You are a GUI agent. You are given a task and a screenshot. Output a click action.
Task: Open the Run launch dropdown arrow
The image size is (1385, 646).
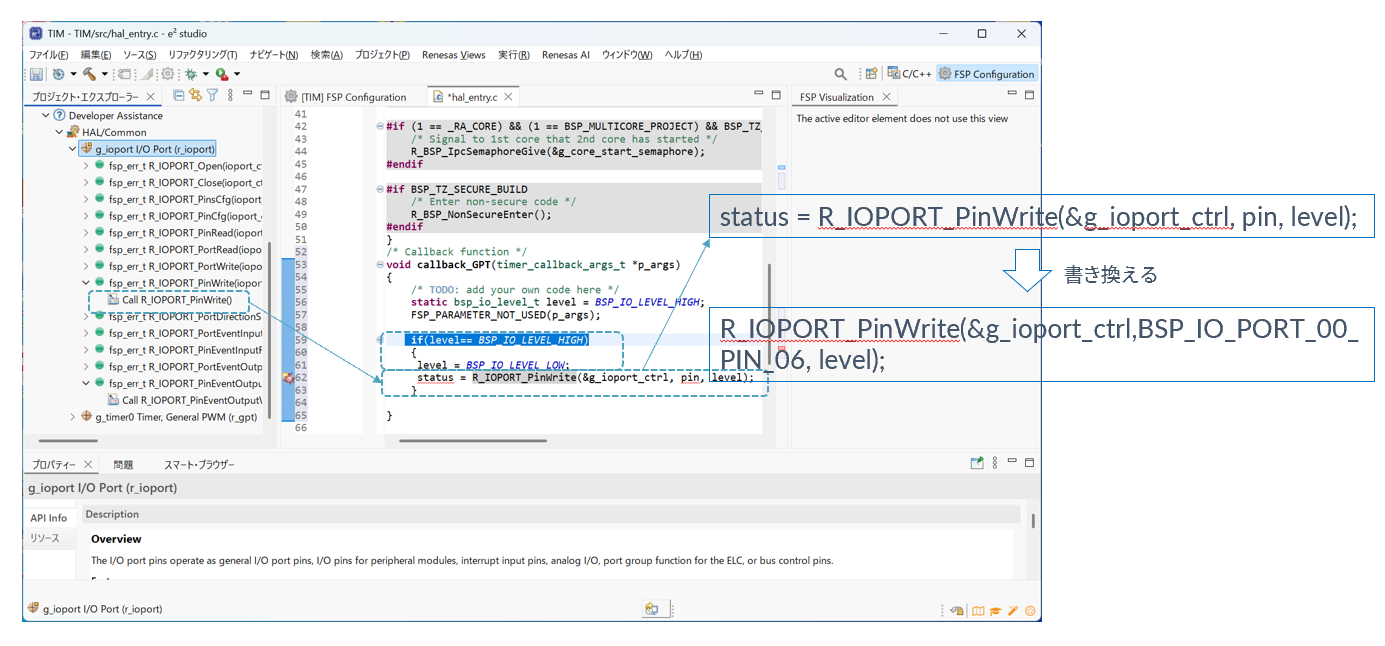(237, 74)
